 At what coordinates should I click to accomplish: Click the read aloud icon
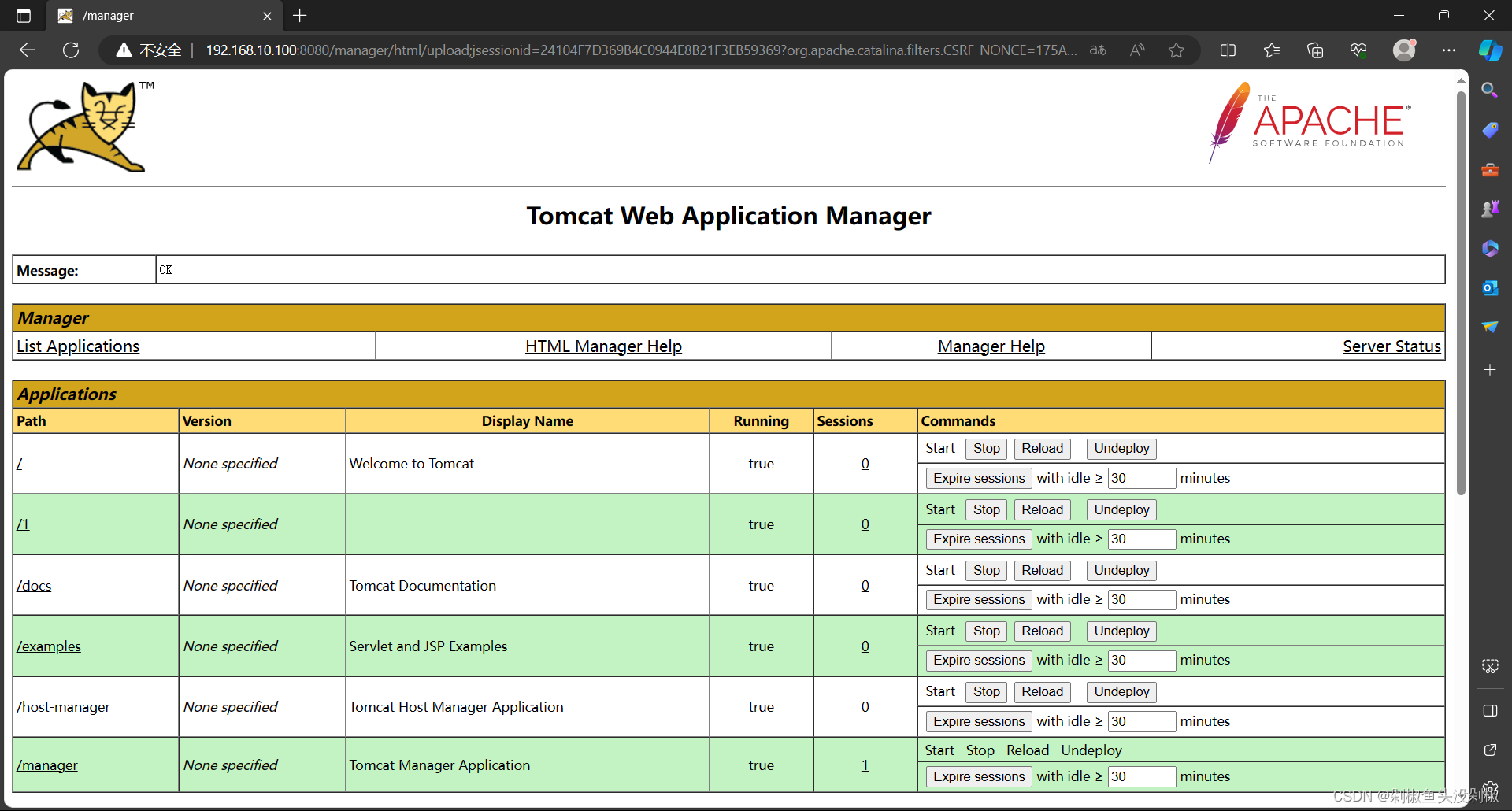tap(1137, 50)
